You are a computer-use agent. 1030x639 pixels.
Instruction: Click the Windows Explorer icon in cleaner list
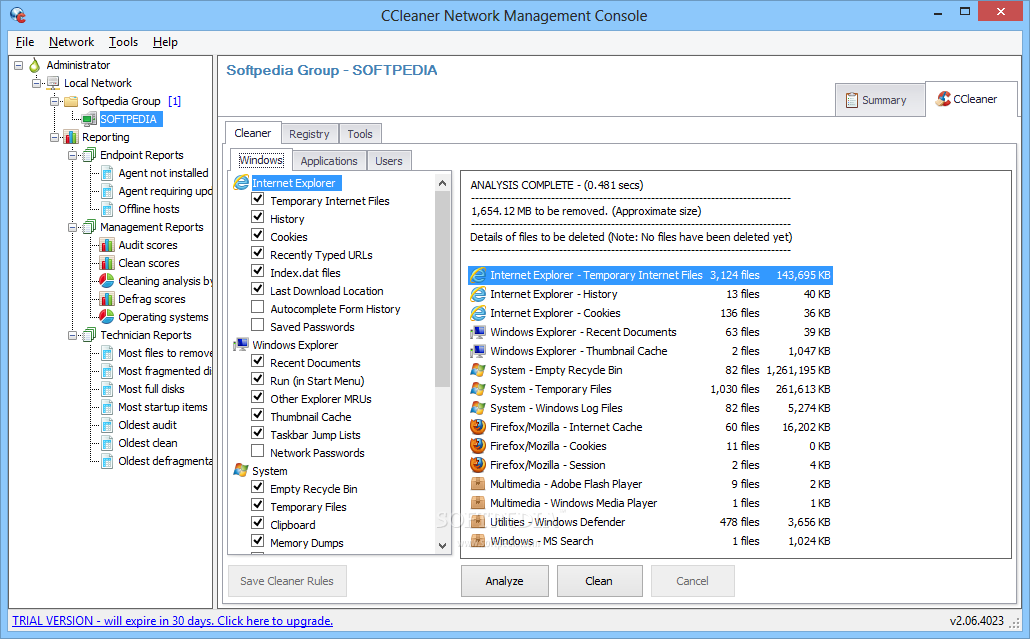[241, 345]
